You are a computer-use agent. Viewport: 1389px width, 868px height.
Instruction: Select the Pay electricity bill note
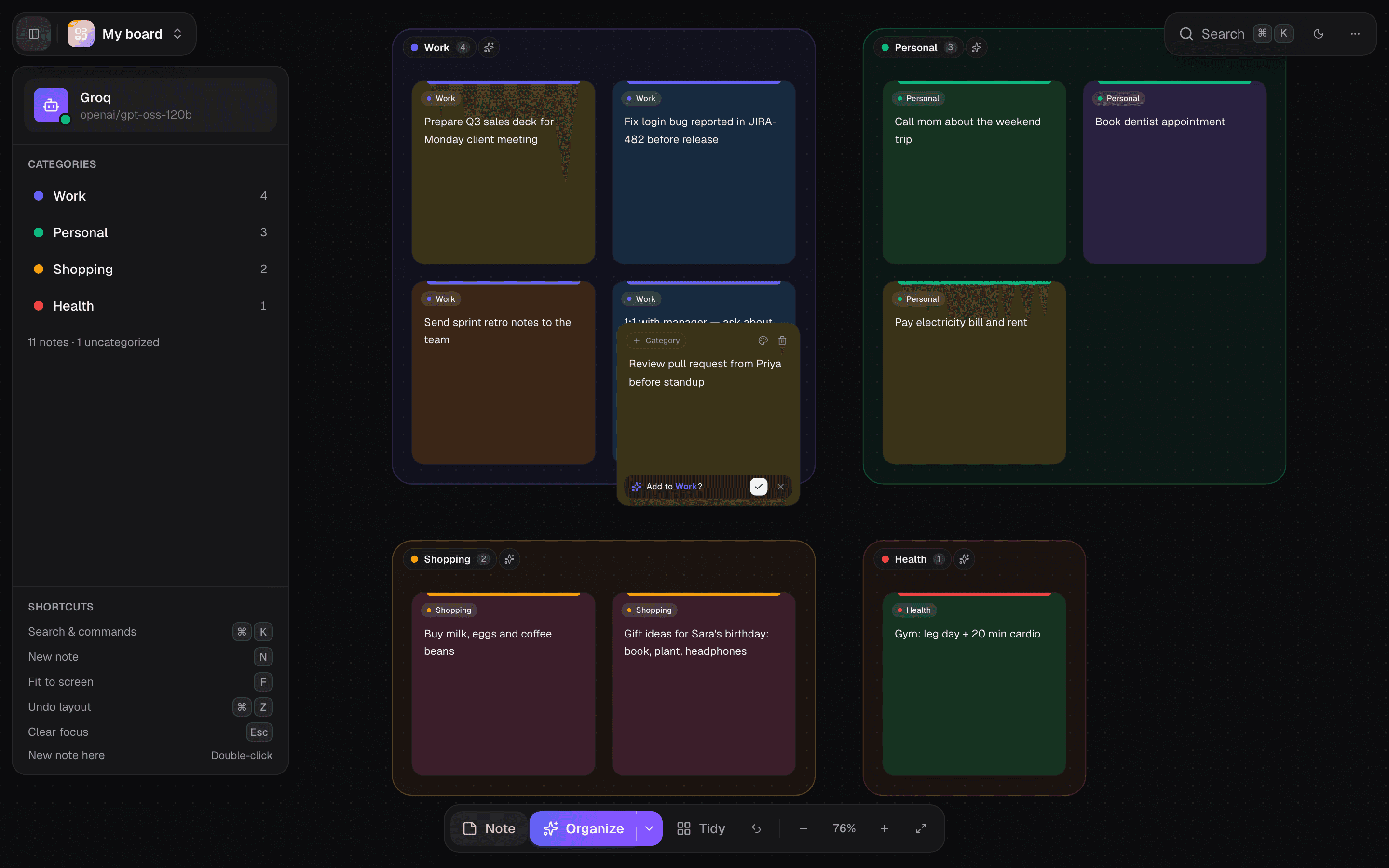974,373
